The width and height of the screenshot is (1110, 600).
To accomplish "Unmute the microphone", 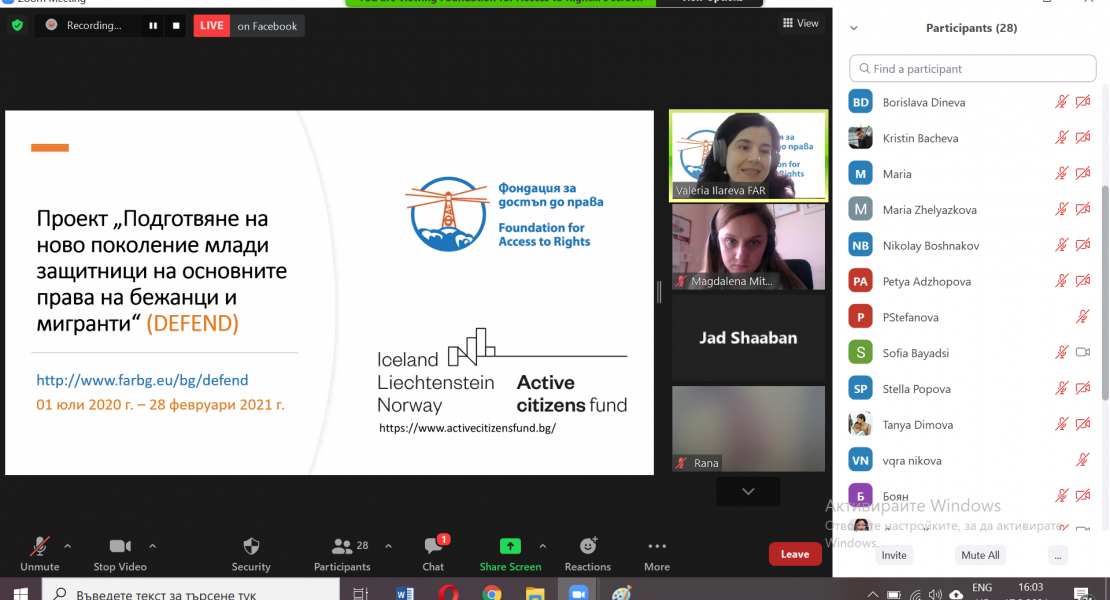I will (x=40, y=553).
